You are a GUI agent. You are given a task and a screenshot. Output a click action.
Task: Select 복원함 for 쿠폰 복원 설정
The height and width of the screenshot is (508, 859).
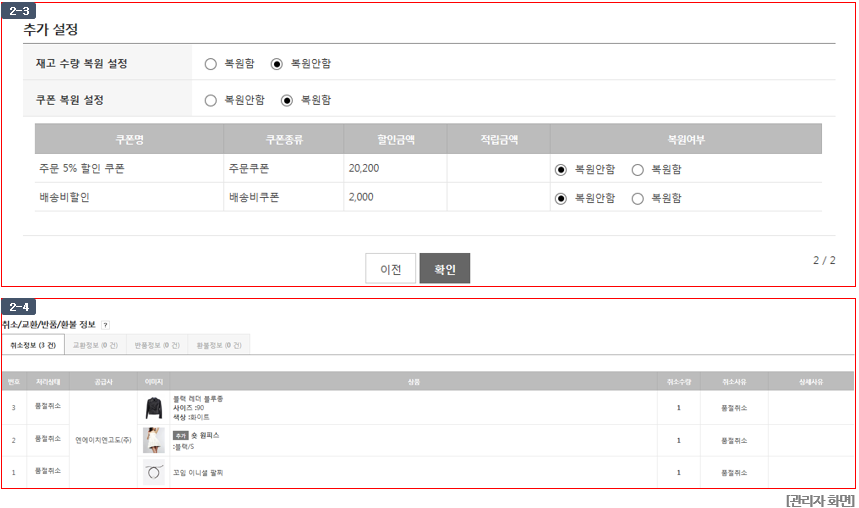point(287,101)
